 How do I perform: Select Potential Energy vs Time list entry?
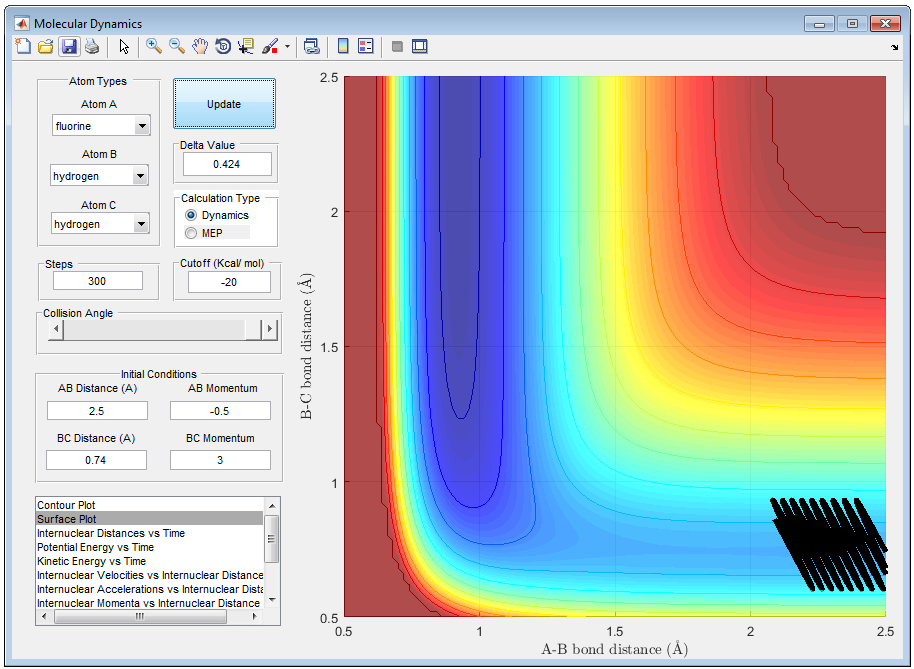click(95, 547)
